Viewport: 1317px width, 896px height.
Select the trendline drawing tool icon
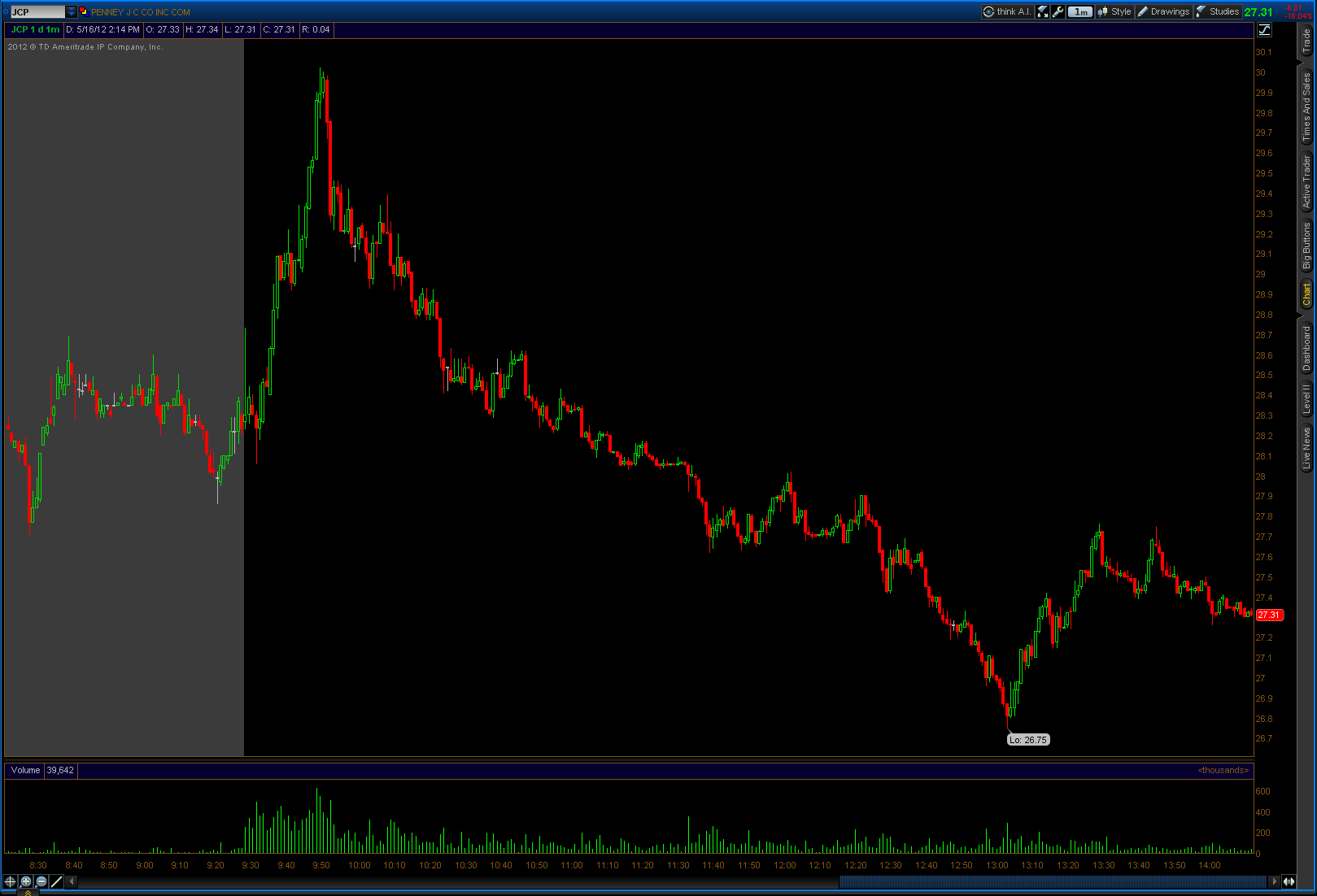[x=57, y=881]
